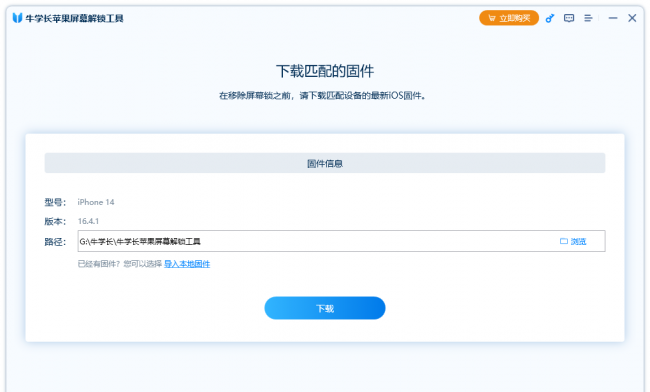Click the 路径 label
The image size is (650, 392).
coord(55,242)
